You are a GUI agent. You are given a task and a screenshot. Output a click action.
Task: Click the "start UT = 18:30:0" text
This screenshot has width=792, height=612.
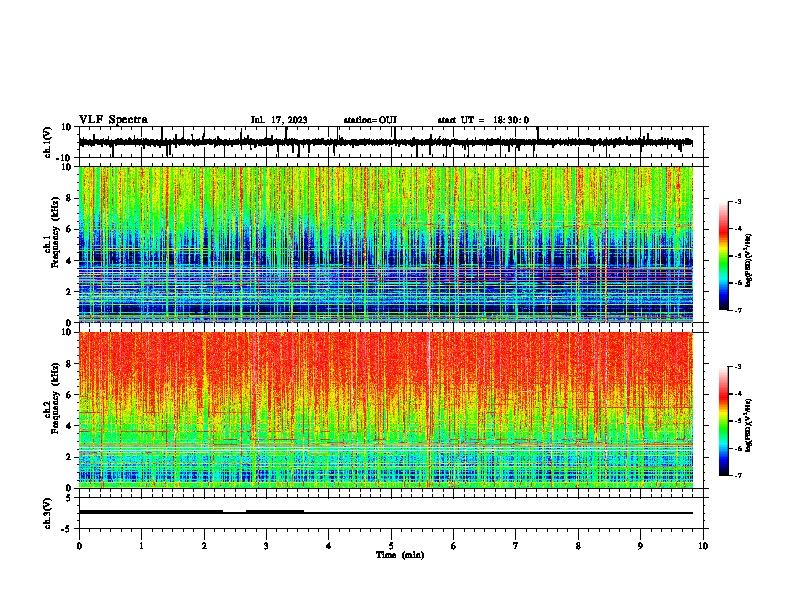483,120
